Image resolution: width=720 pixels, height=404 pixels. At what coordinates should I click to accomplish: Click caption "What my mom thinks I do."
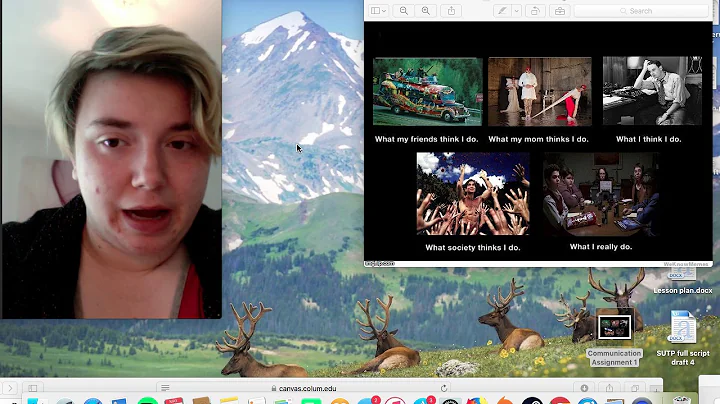click(x=538, y=139)
